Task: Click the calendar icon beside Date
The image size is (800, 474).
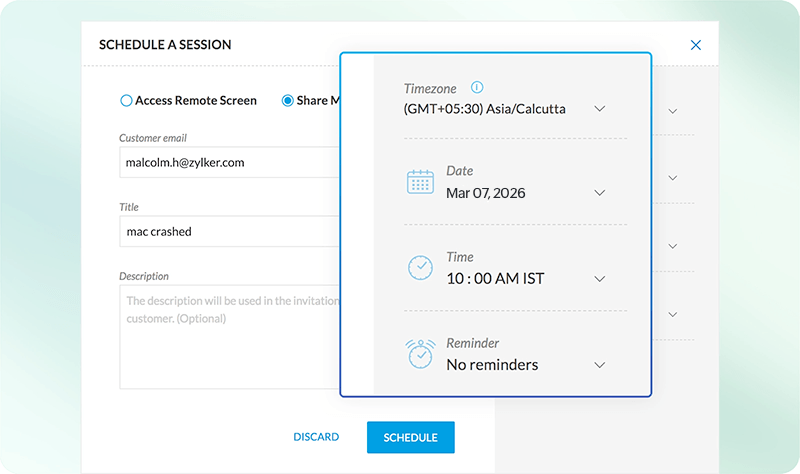Action: pyautogui.click(x=420, y=182)
